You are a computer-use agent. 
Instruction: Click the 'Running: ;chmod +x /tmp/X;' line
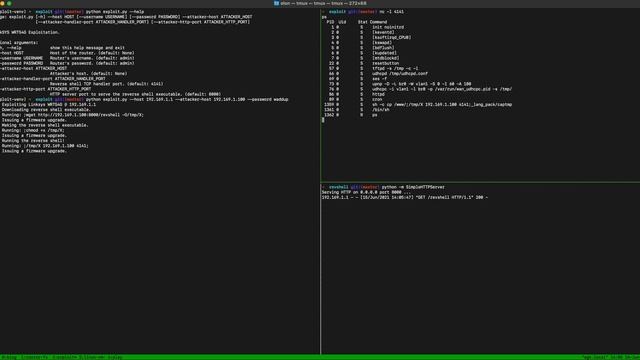33,131
